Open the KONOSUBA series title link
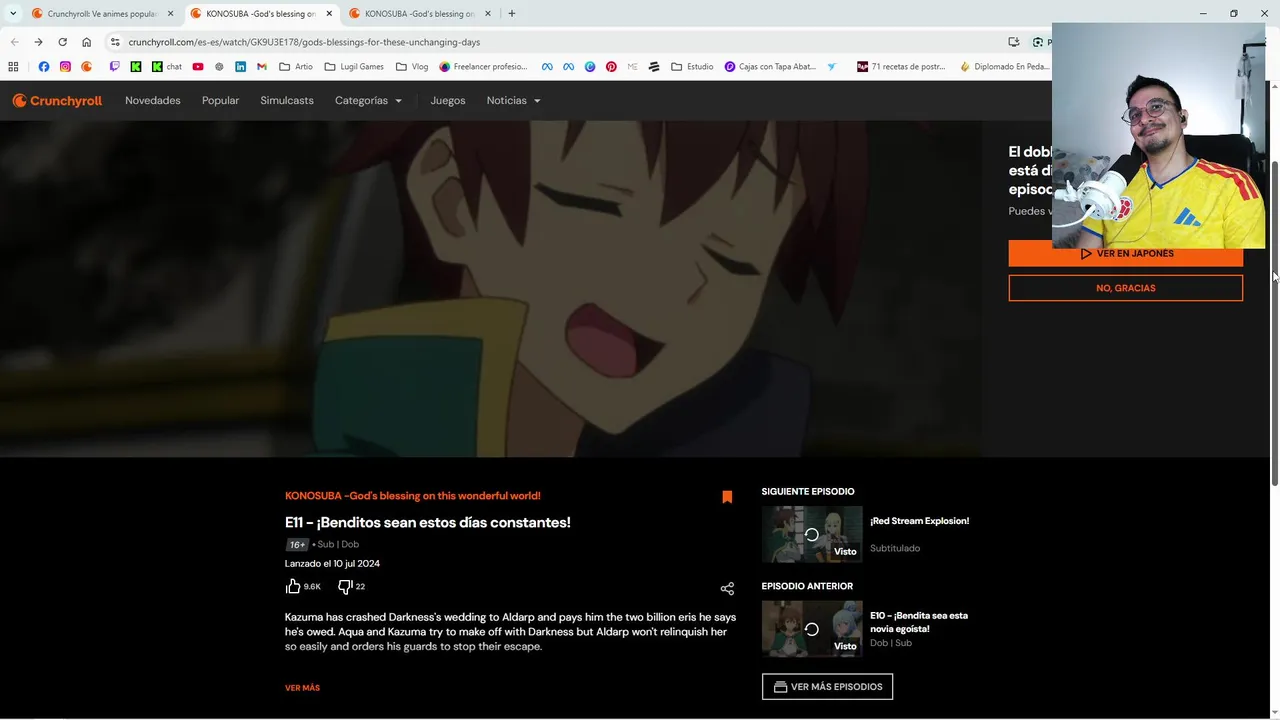1280x720 pixels. click(x=412, y=496)
